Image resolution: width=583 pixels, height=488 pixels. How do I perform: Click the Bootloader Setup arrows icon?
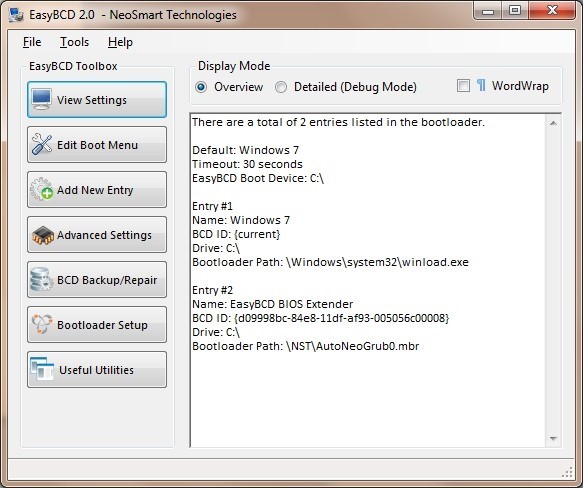(42, 324)
